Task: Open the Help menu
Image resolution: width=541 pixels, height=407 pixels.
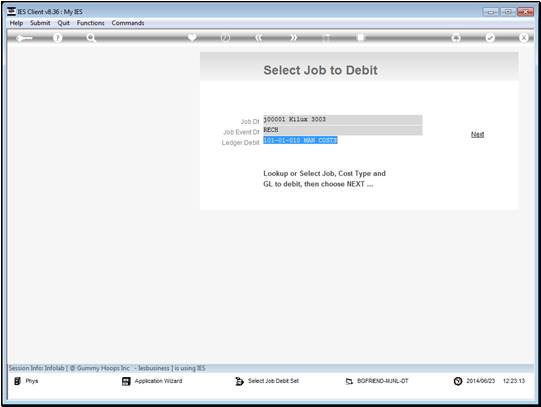Action: (x=16, y=23)
